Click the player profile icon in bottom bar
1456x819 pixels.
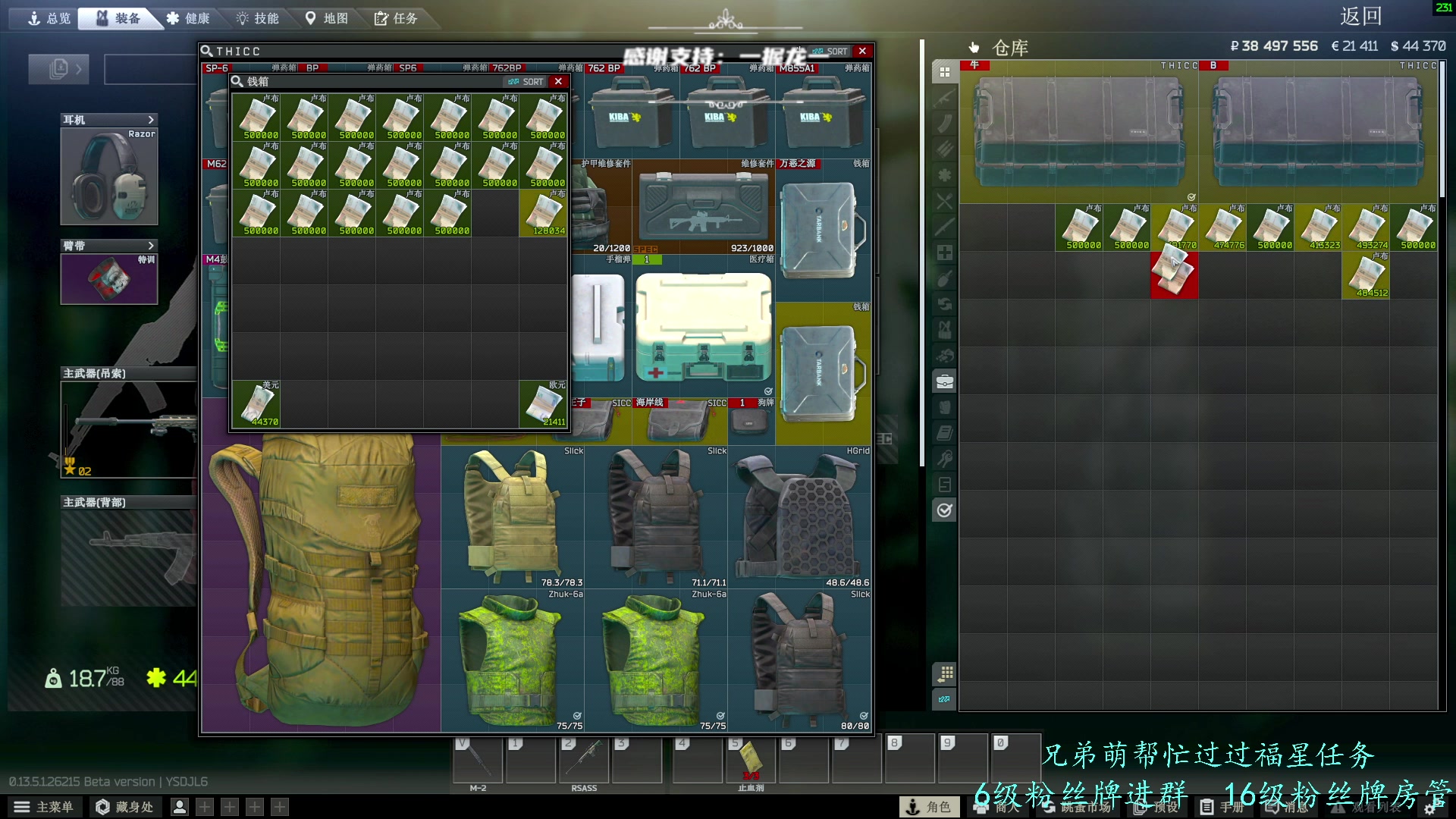(180, 807)
